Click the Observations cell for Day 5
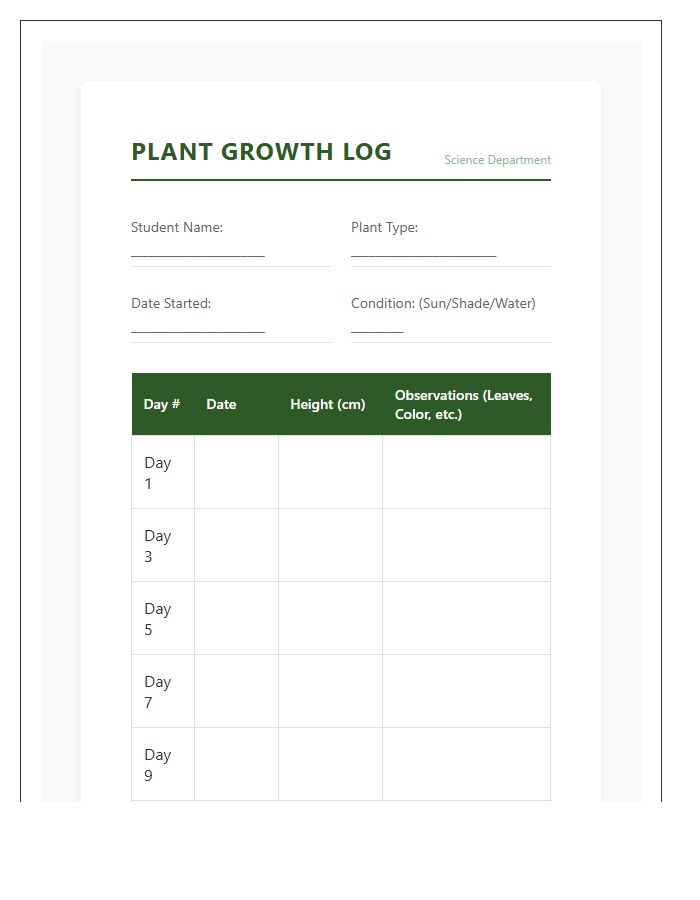The width and height of the screenshot is (700, 900). (466, 618)
